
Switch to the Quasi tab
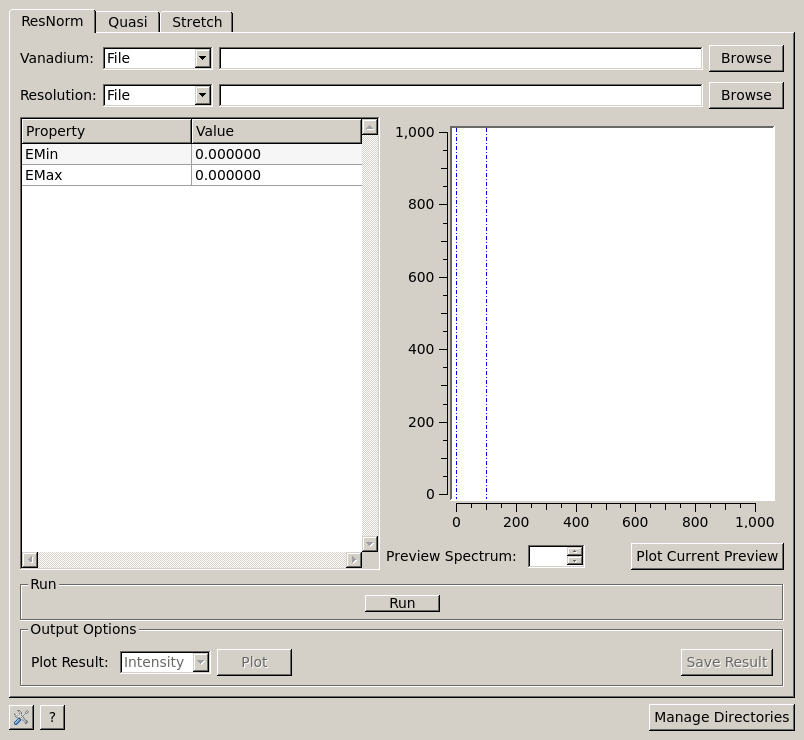point(127,22)
